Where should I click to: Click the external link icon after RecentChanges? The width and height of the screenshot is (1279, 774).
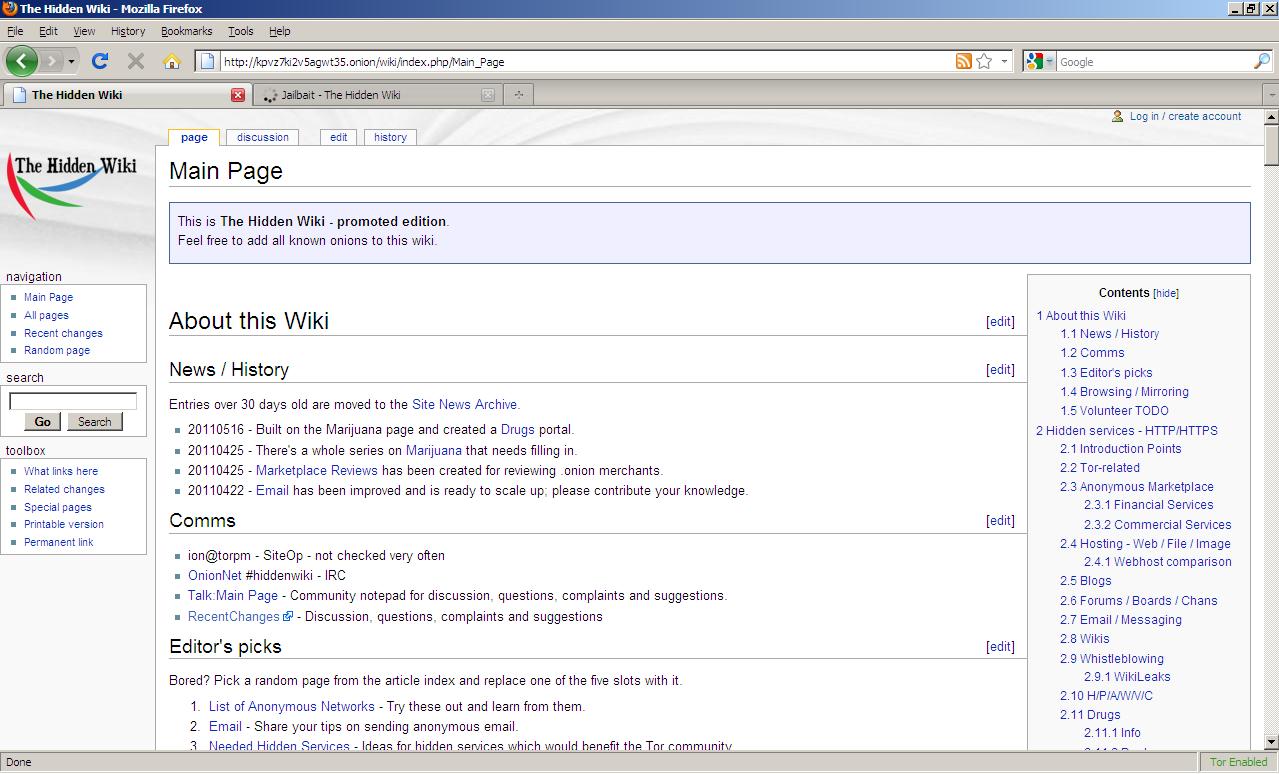[288, 617]
